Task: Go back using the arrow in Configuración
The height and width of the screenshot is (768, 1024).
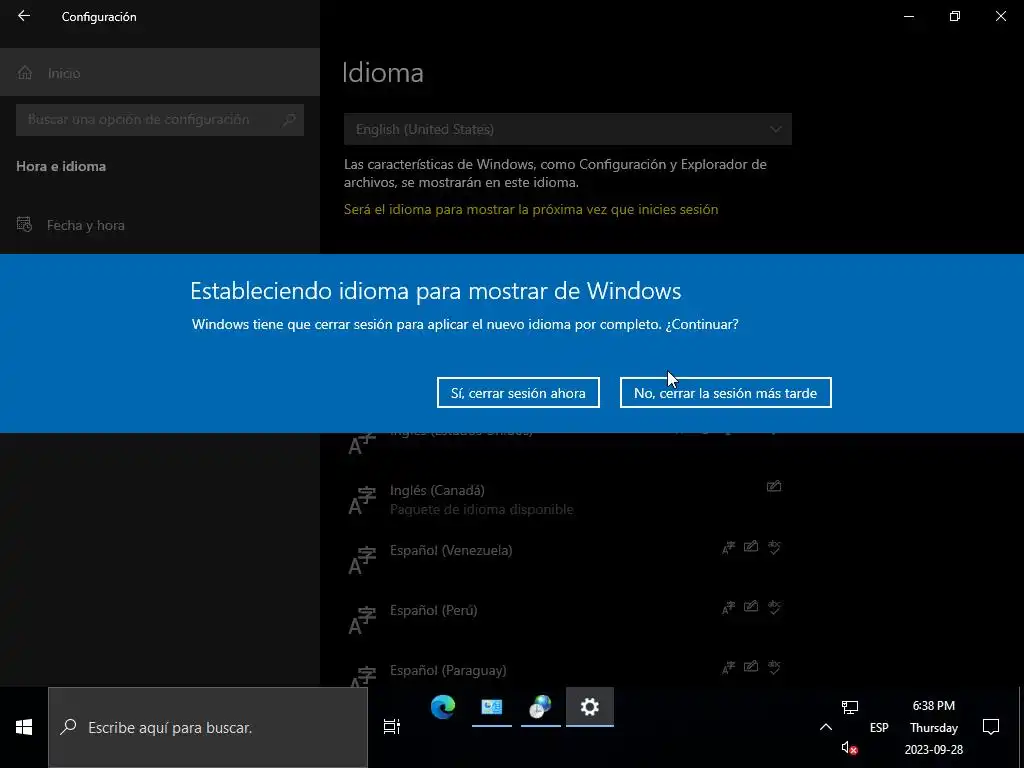Action: pyautogui.click(x=24, y=16)
